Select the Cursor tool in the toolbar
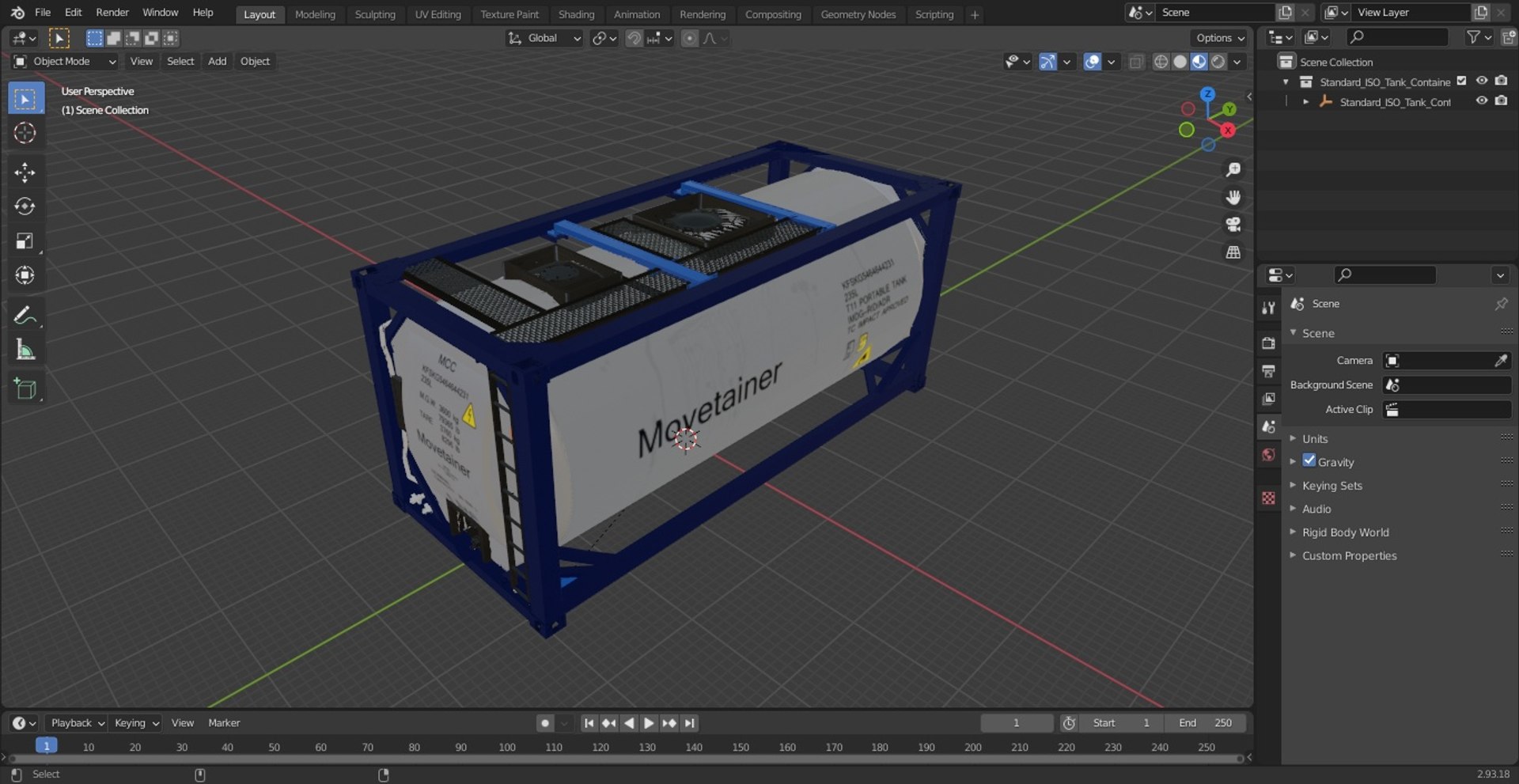The width and height of the screenshot is (1519, 784). 25,133
